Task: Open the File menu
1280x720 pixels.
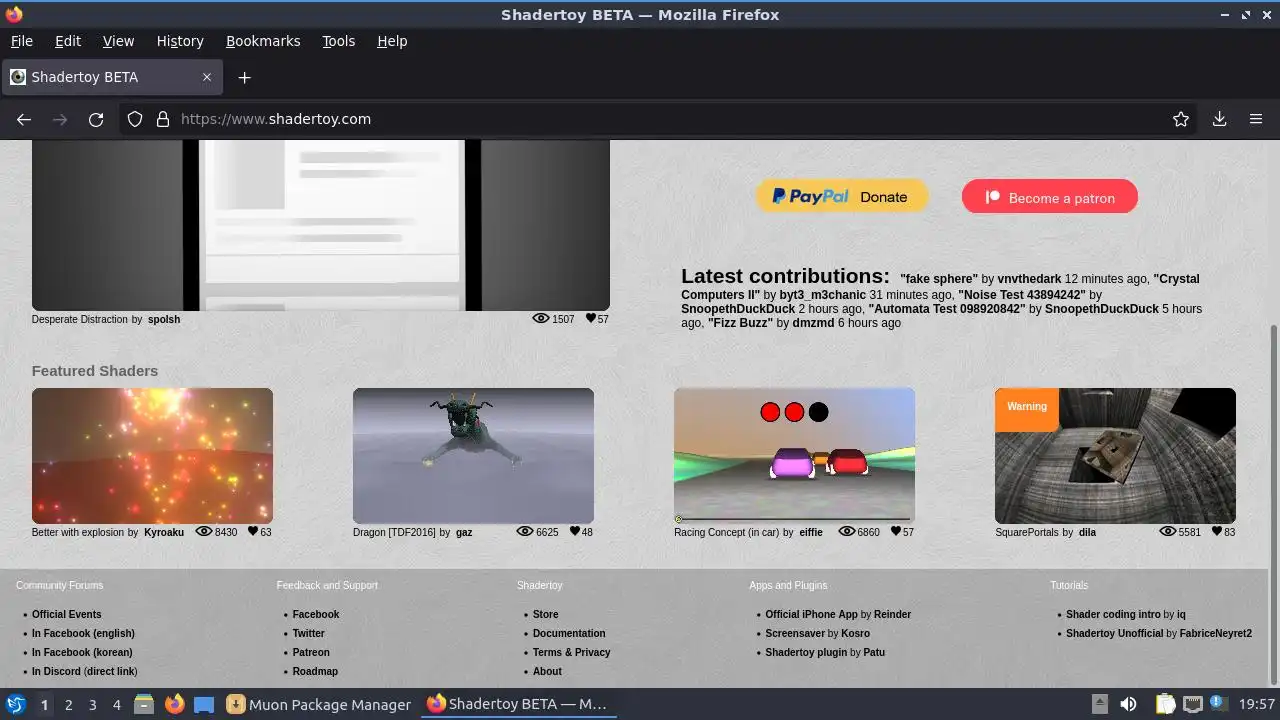Action: [21, 41]
